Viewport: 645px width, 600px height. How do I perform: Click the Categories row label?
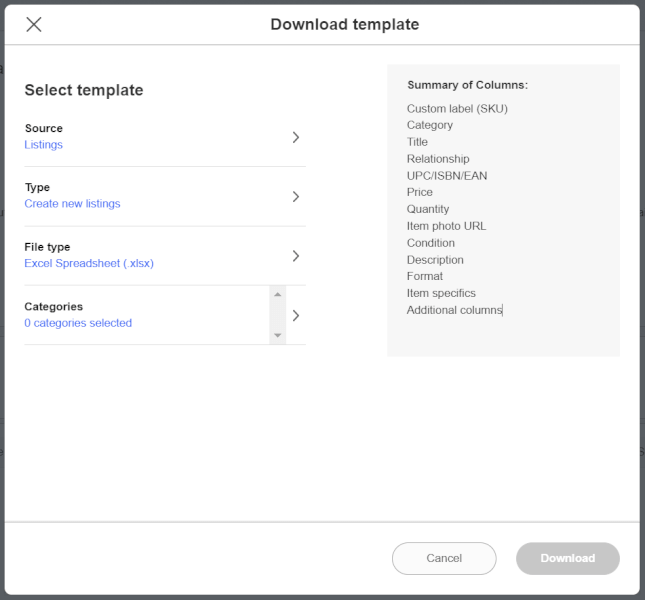coord(53,306)
